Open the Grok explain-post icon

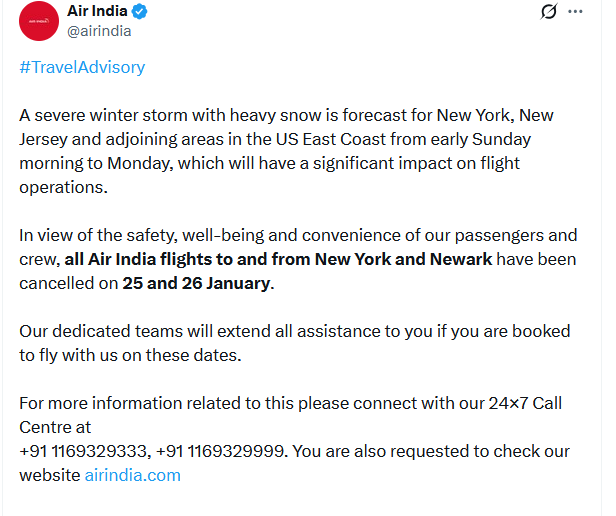click(x=548, y=11)
